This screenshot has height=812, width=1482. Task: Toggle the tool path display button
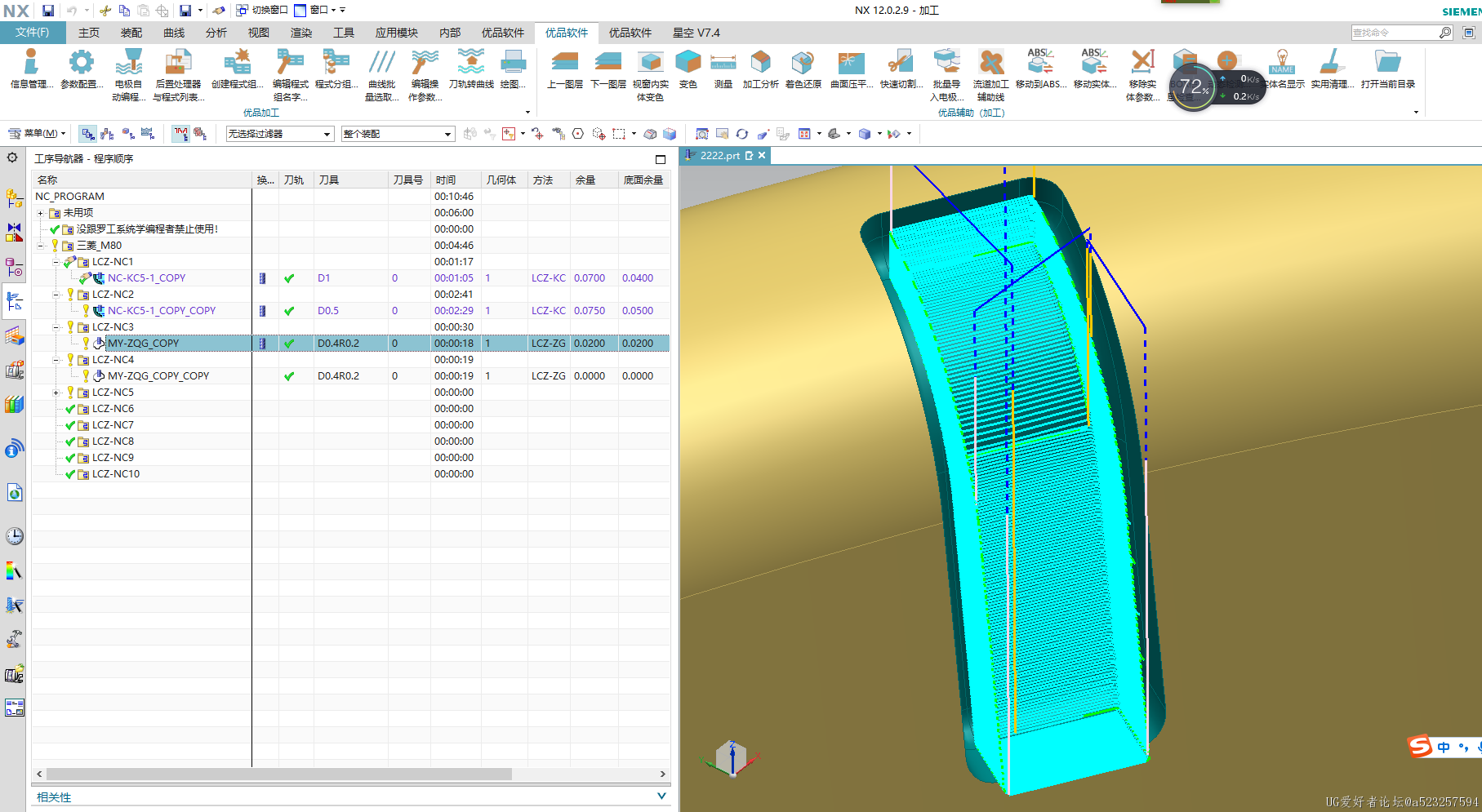coord(180,134)
